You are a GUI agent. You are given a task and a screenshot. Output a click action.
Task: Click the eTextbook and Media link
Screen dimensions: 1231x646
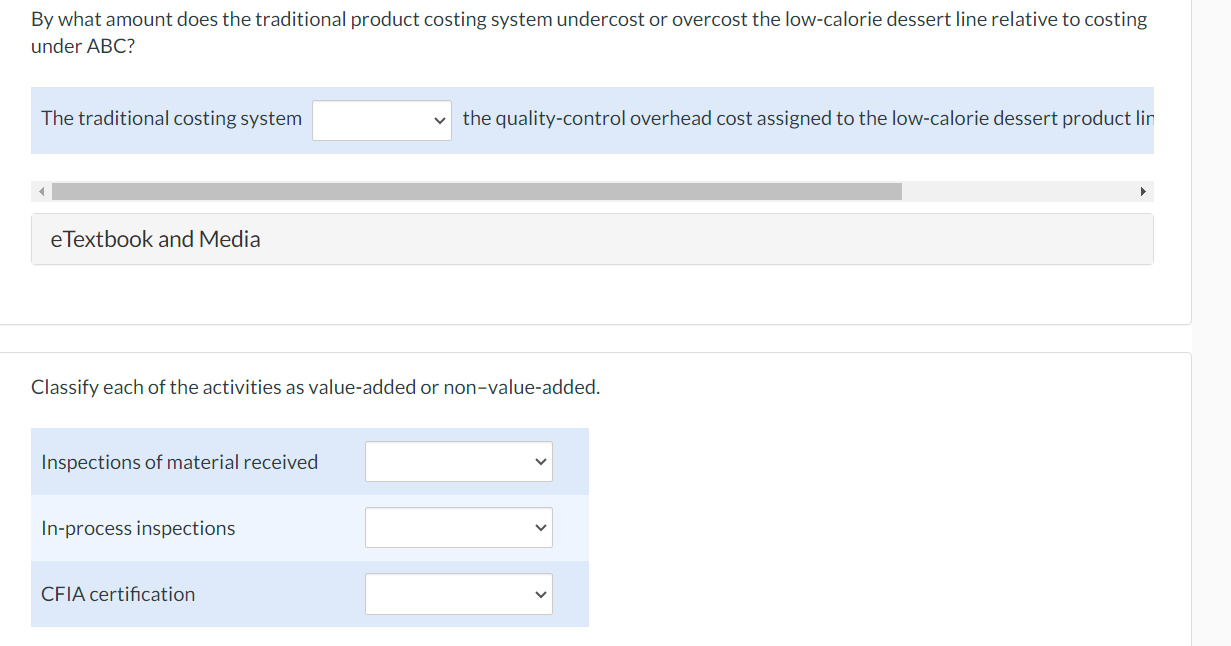tap(155, 239)
